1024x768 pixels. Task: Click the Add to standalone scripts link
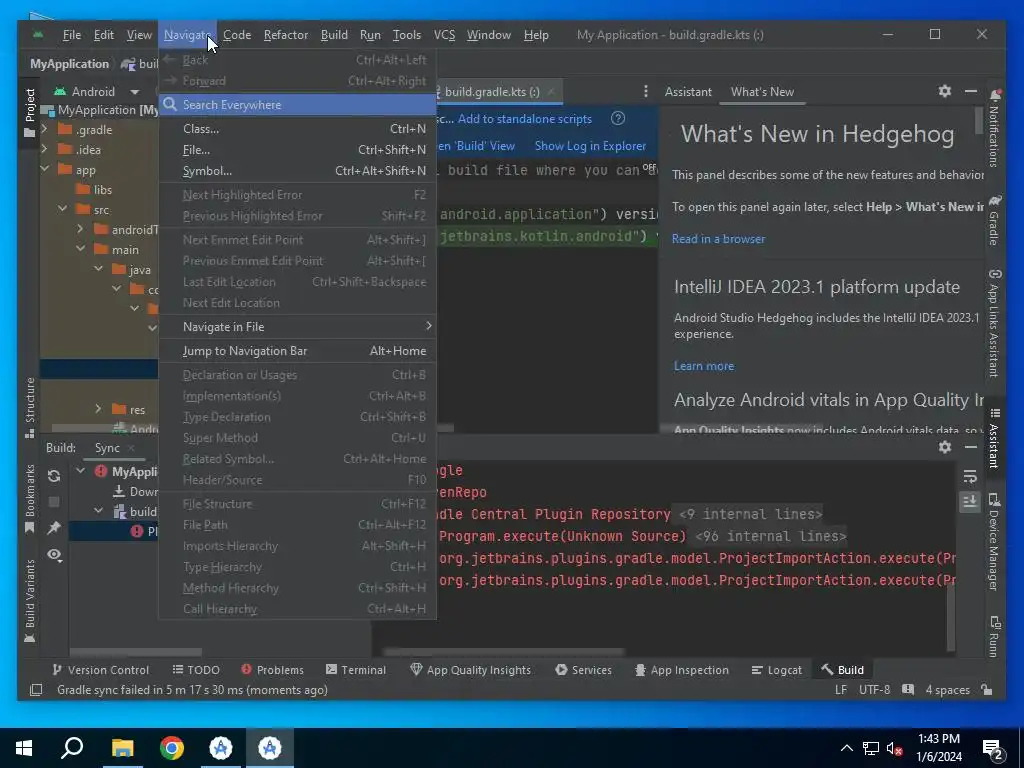524,119
